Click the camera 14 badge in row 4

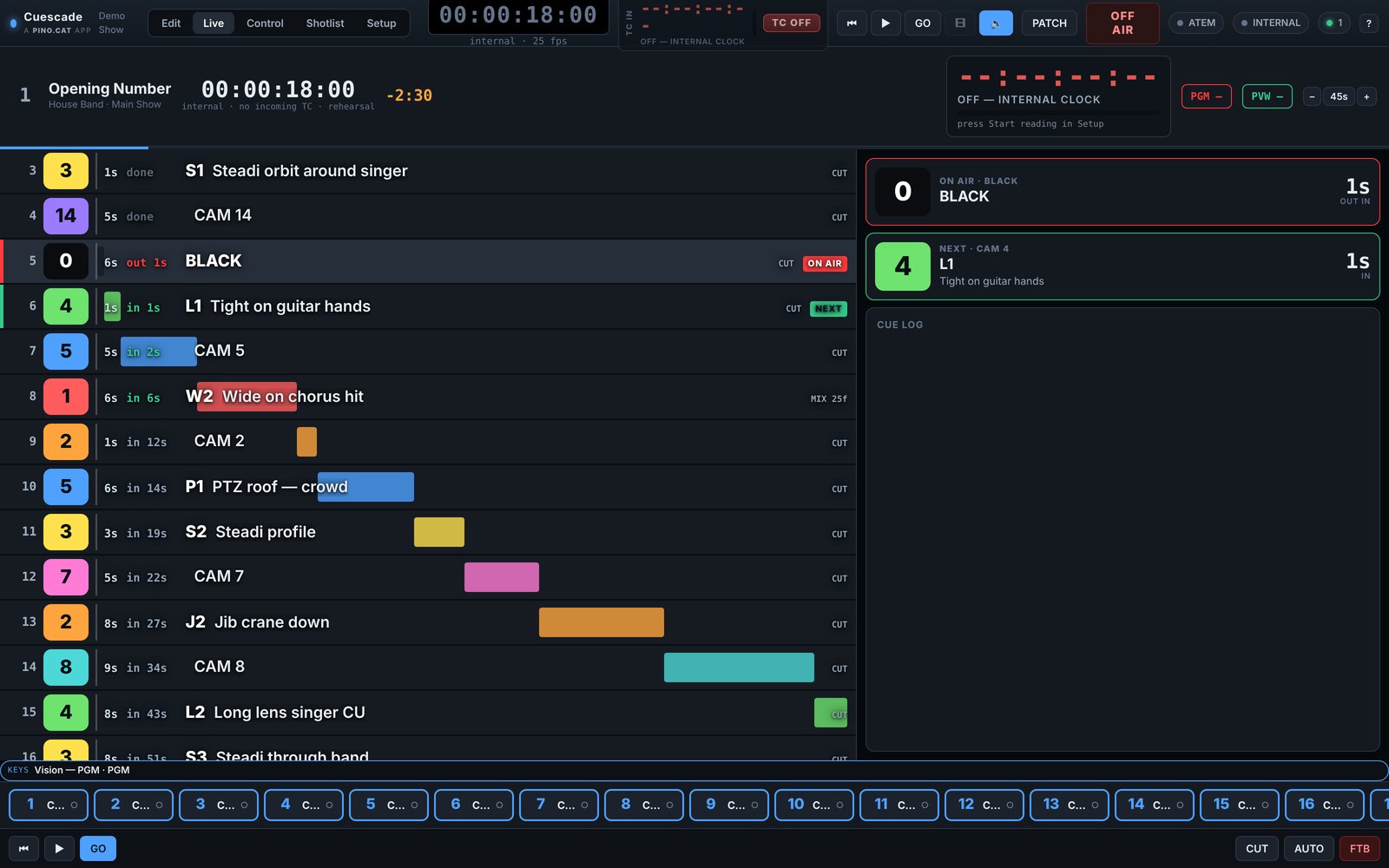coord(66,215)
